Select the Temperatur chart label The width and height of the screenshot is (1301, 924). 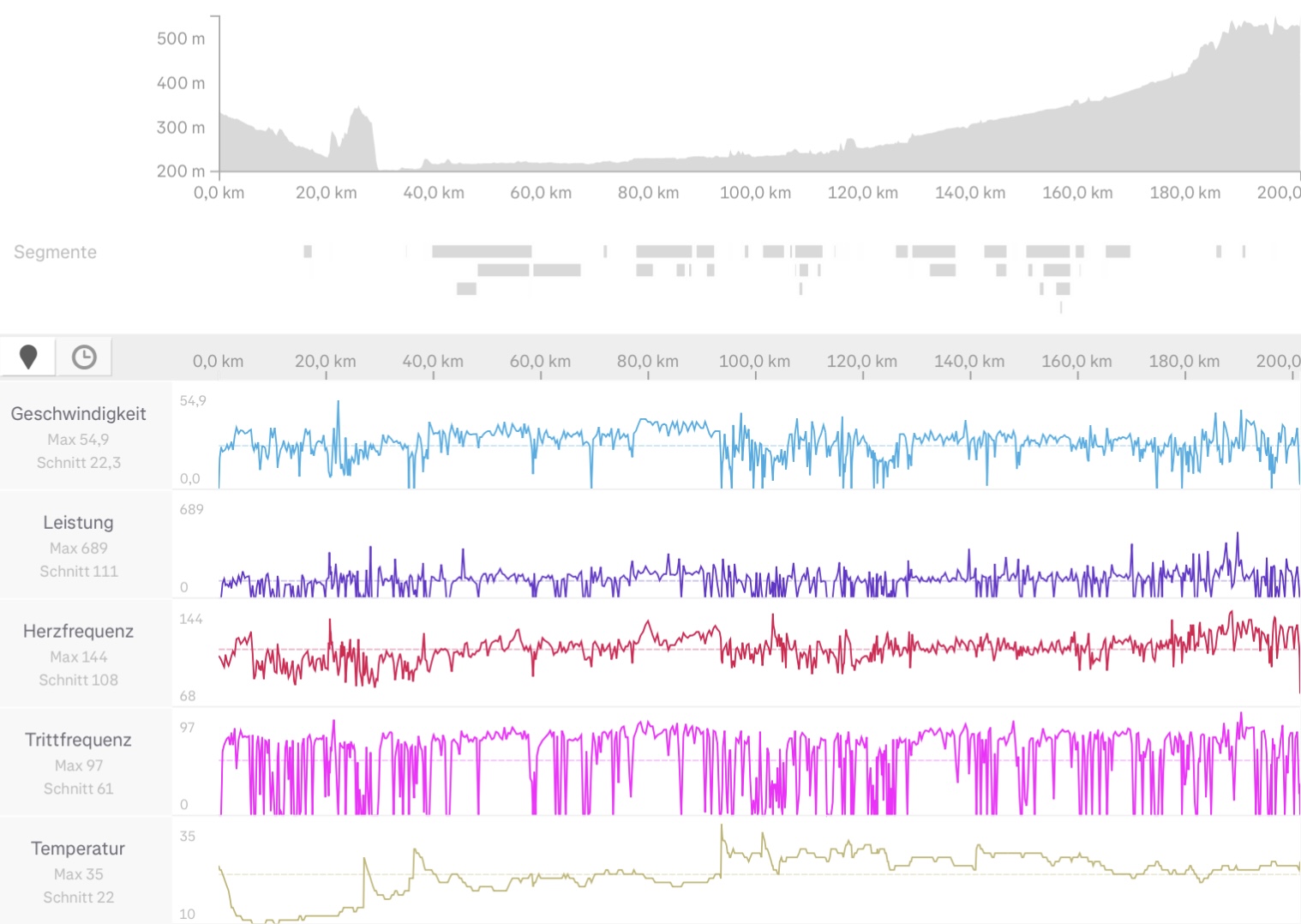pyautogui.click(x=78, y=849)
